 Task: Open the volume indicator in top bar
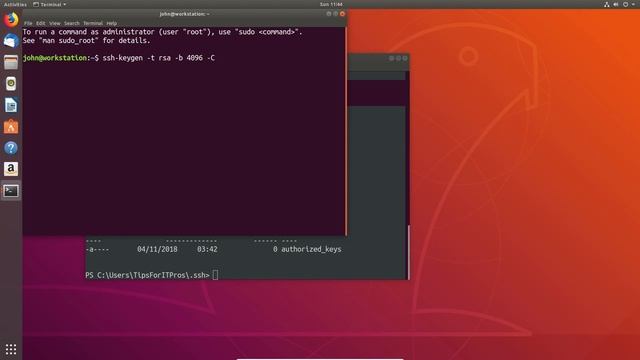click(616, 4)
